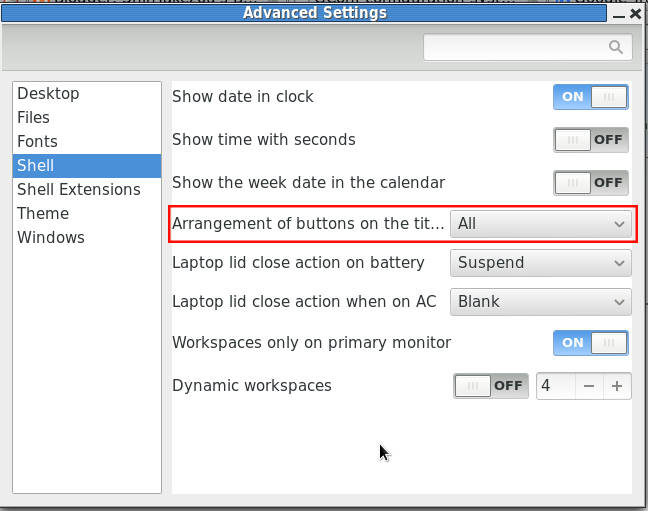Go to the Fonts category

[37, 142]
